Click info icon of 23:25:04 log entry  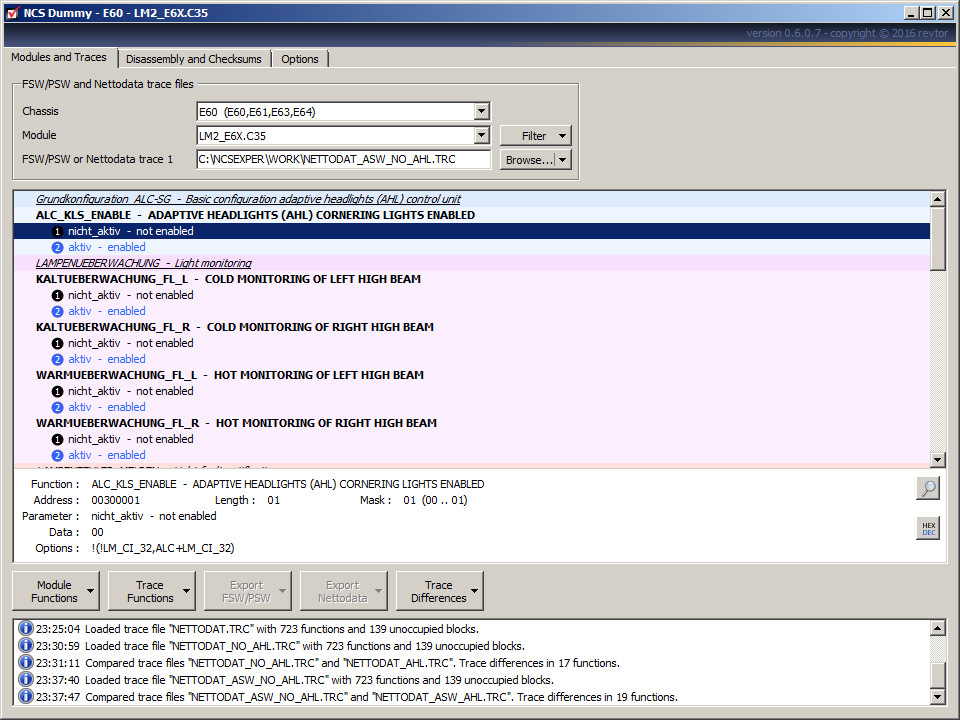tap(26, 629)
